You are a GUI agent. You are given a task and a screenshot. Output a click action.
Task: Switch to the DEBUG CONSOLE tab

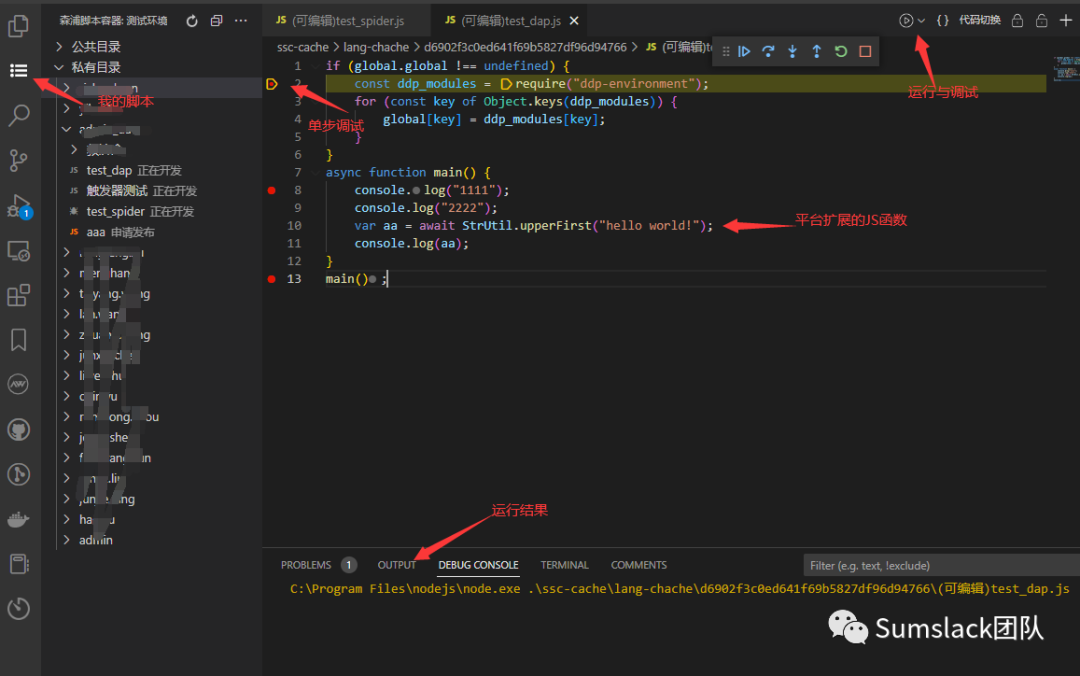click(478, 565)
